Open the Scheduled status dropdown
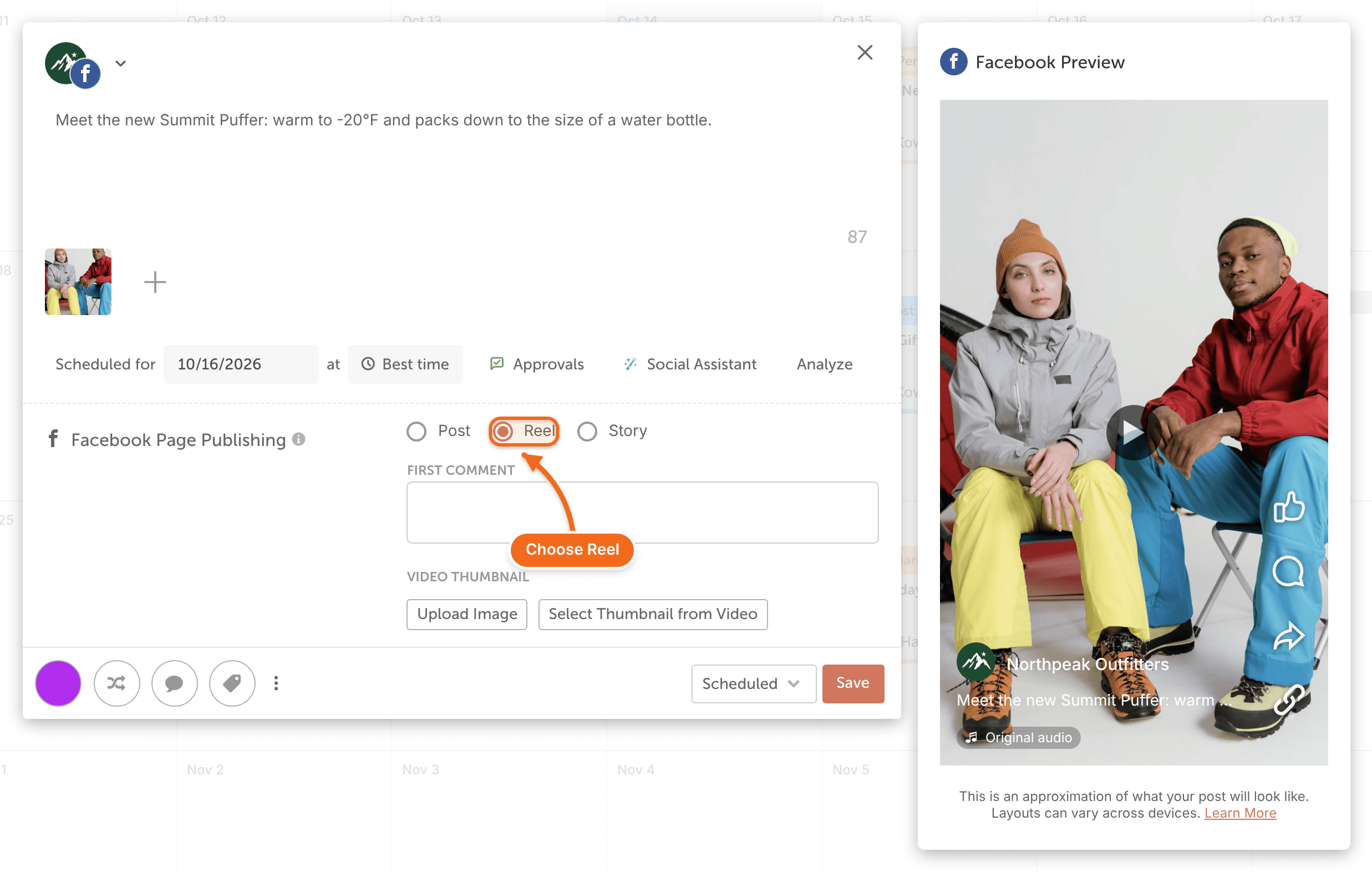 (x=753, y=683)
